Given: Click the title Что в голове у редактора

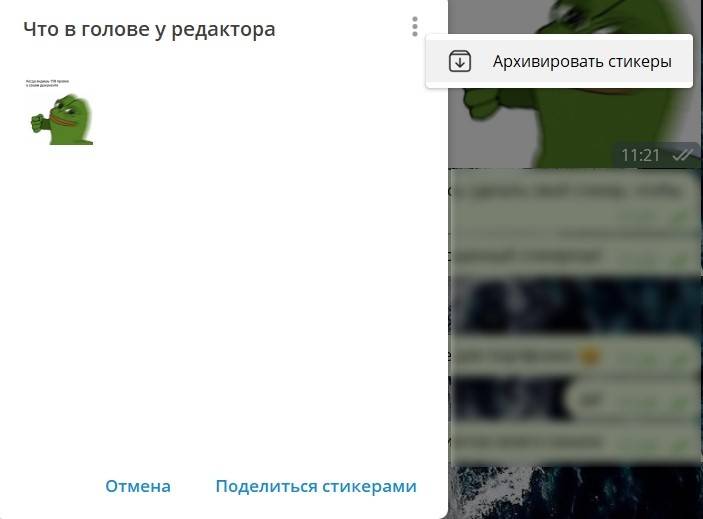Looking at the screenshot, I should 149,29.
